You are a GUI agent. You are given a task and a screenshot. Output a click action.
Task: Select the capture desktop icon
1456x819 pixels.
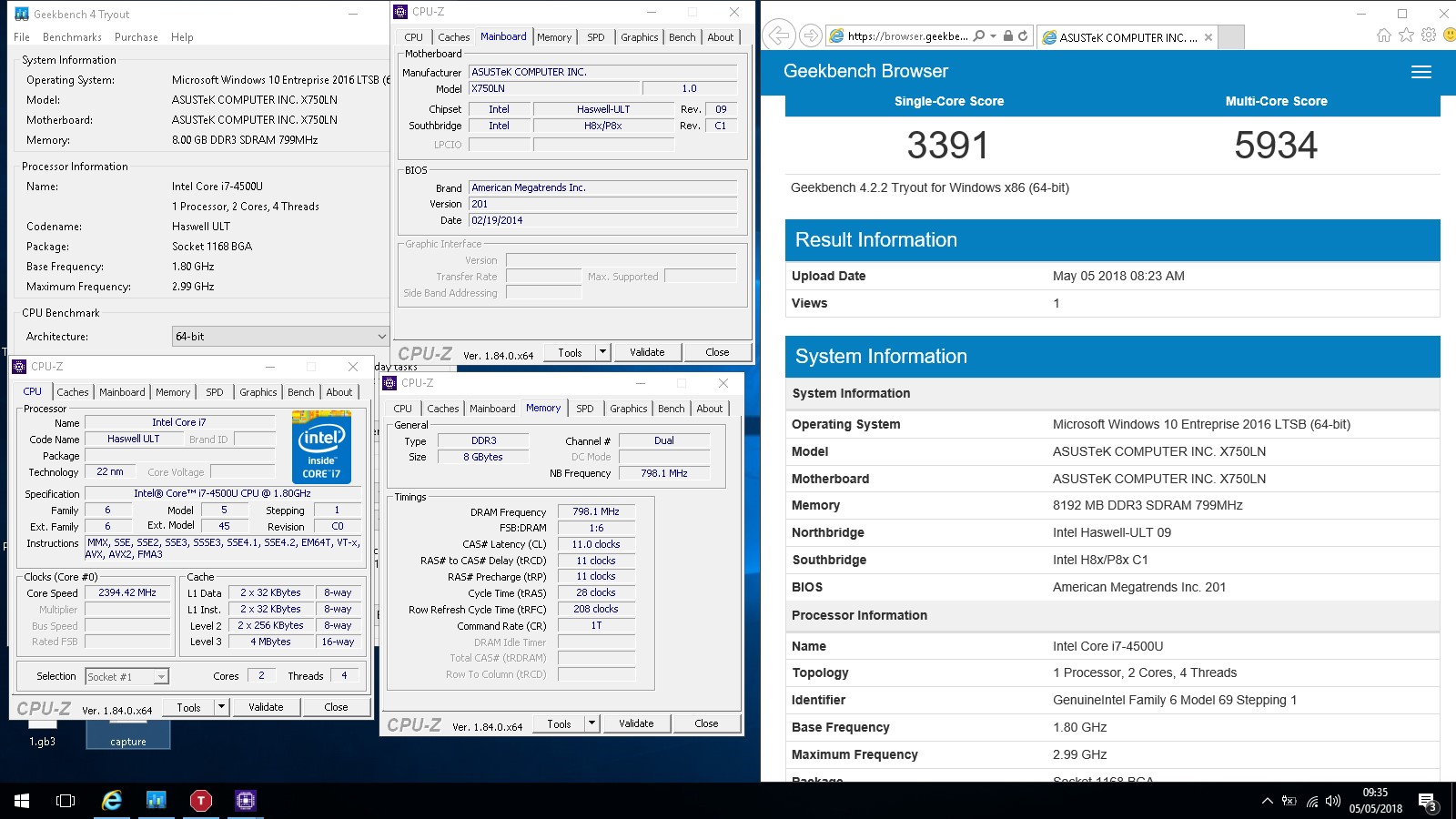127,734
